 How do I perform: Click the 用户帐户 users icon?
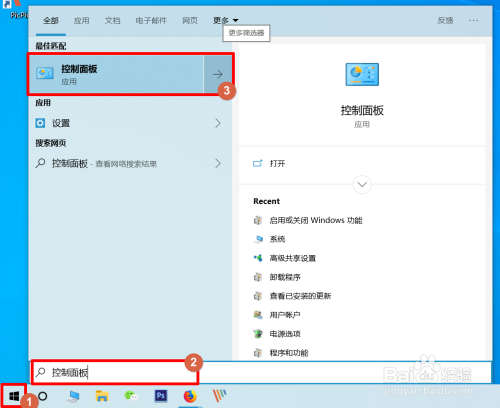click(x=258, y=315)
